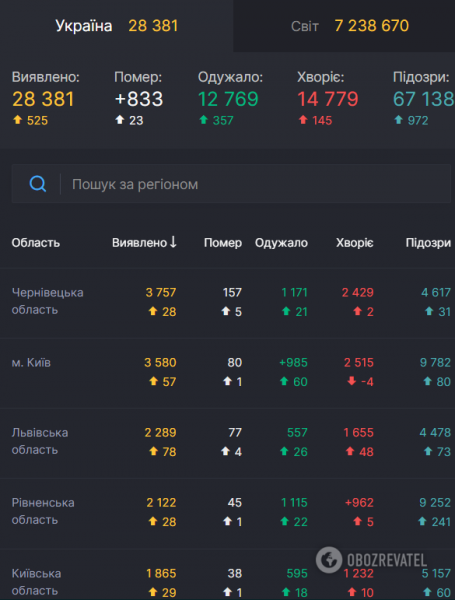Select the recovered value 12 769

(x=228, y=99)
